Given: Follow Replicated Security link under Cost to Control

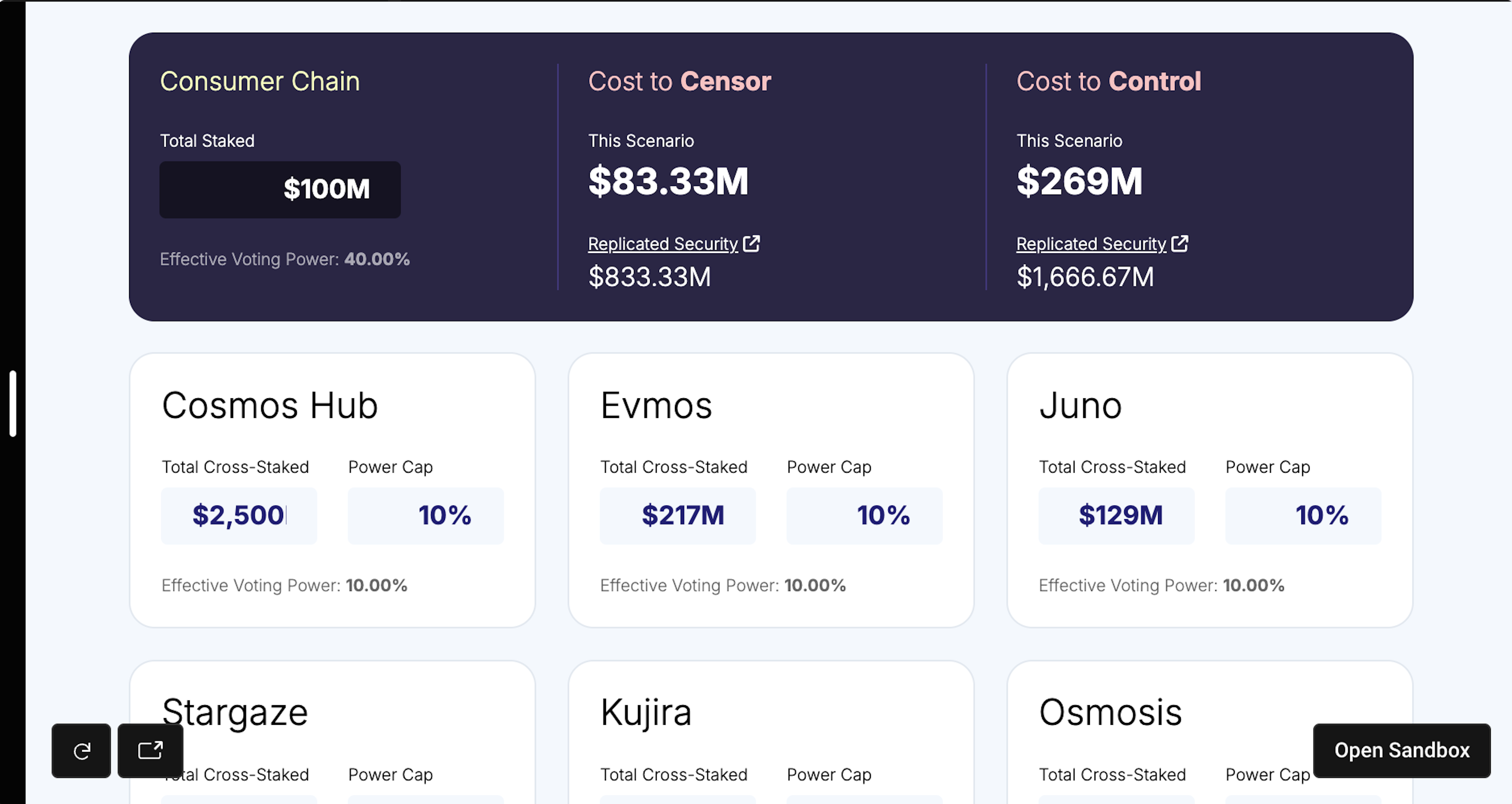Looking at the screenshot, I should tap(1091, 244).
